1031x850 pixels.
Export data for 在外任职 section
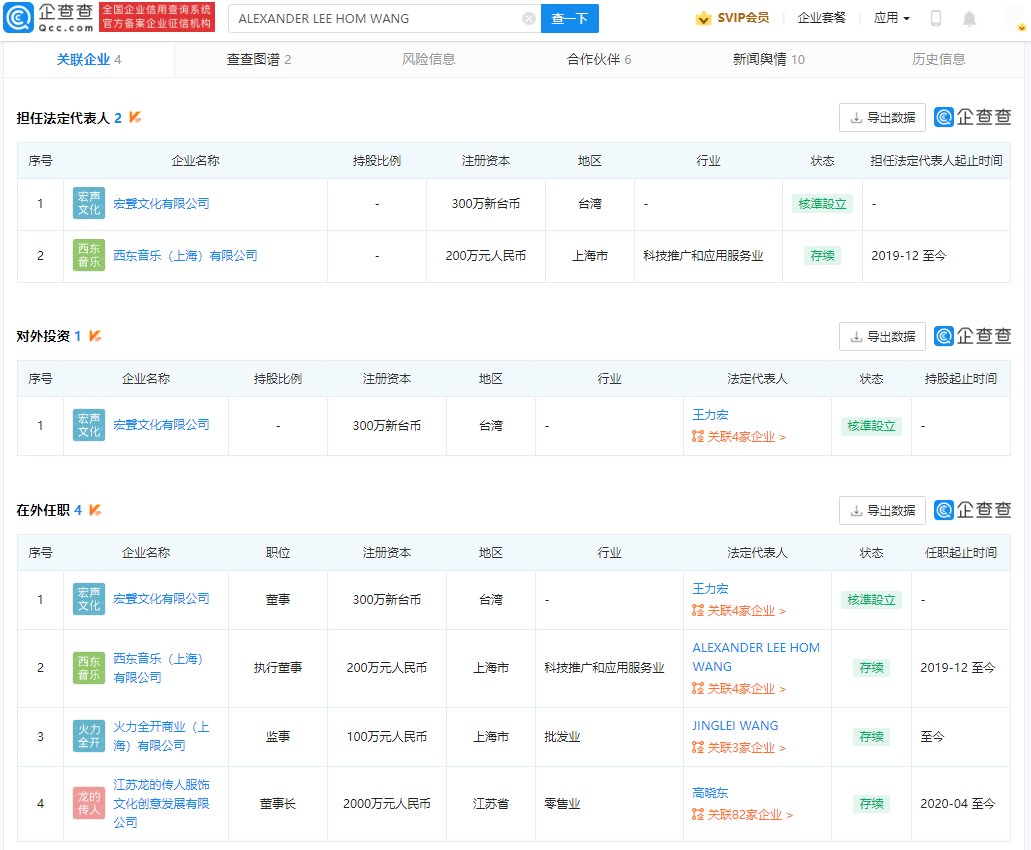pyautogui.click(x=882, y=510)
